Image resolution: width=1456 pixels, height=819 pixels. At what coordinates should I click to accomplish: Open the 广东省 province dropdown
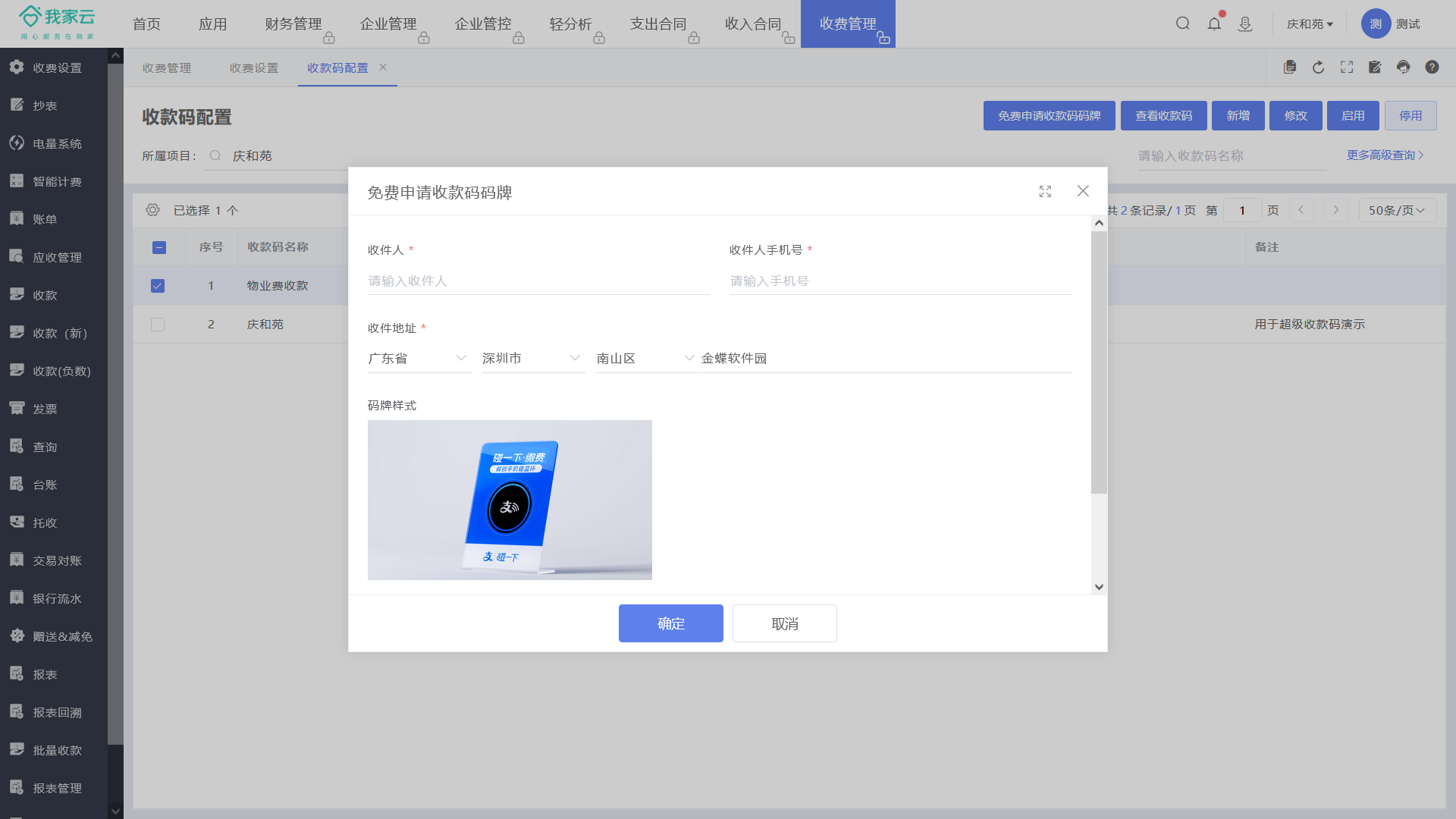pyautogui.click(x=419, y=358)
